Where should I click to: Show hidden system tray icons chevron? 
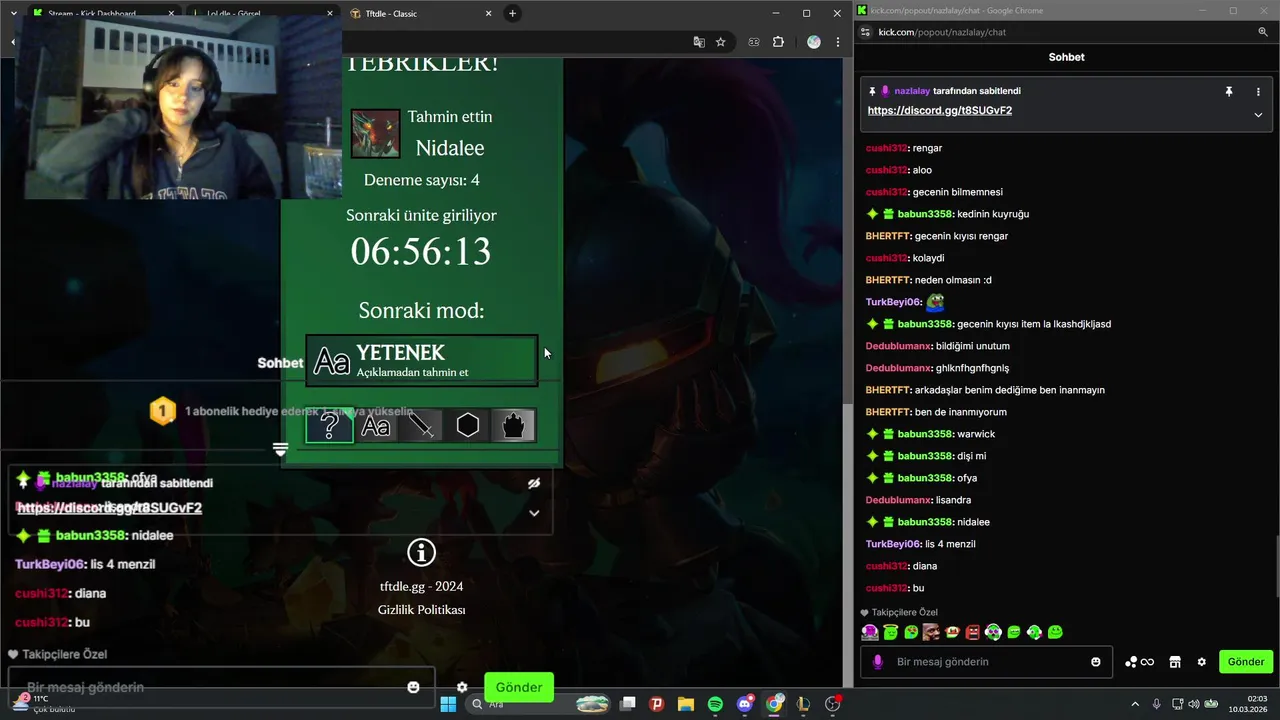pos(1135,704)
